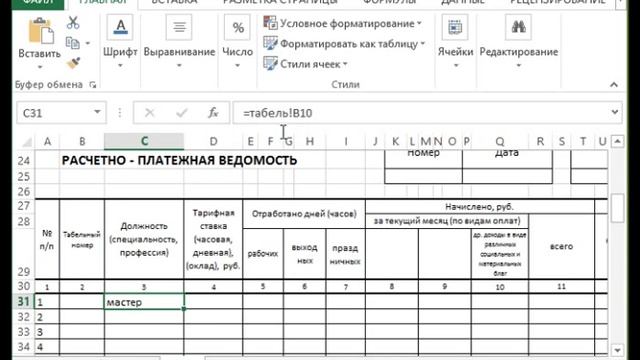The height and width of the screenshot is (360, 640).
Task: Open the Ячейки cells group icon
Action: click(x=455, y=27)
